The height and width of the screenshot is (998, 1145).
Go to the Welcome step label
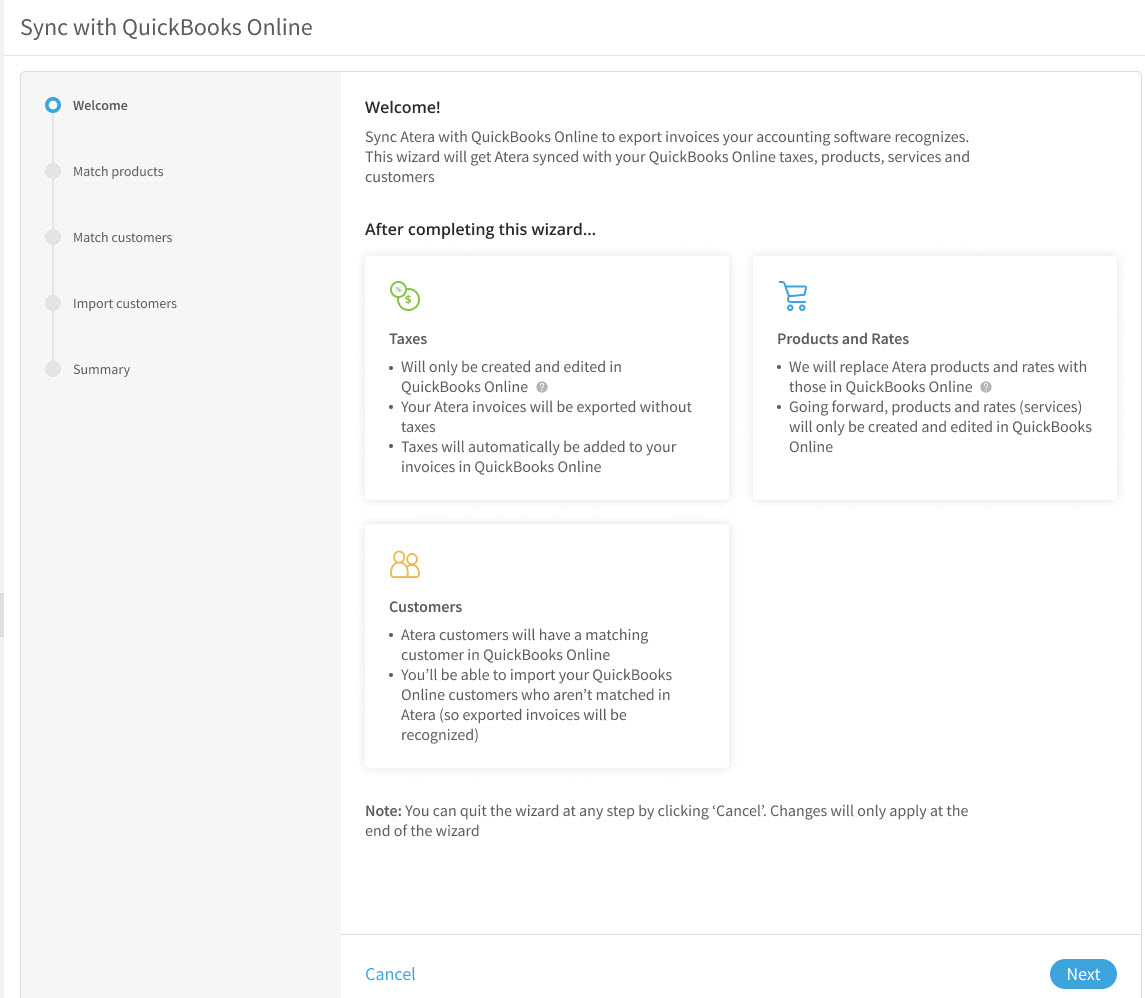(x=100, y=105)
